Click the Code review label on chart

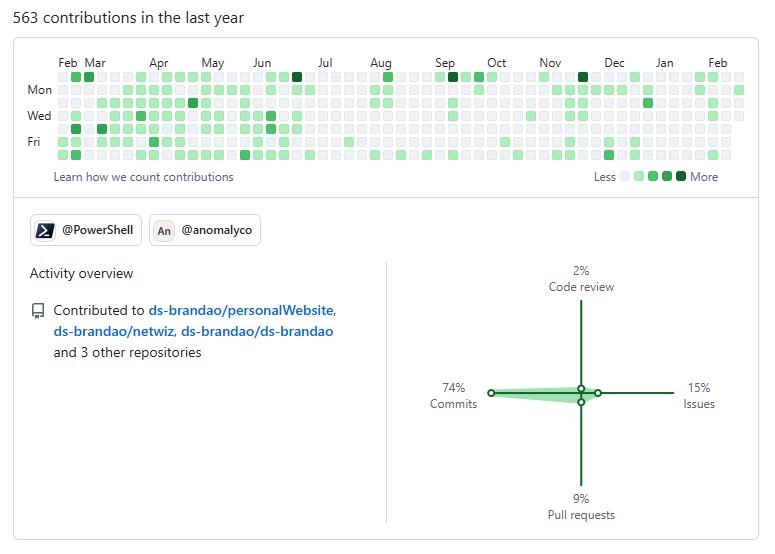(581, 287)
